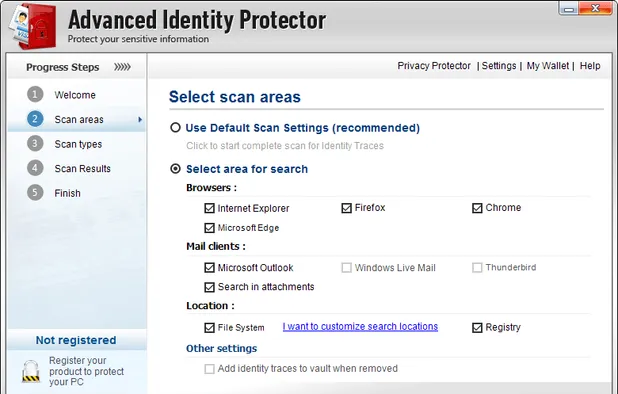This screenshot has height=394, width=618.
Task: Click 'Click to start complete scan for Identity Traces' text
Action: point(285,146)
